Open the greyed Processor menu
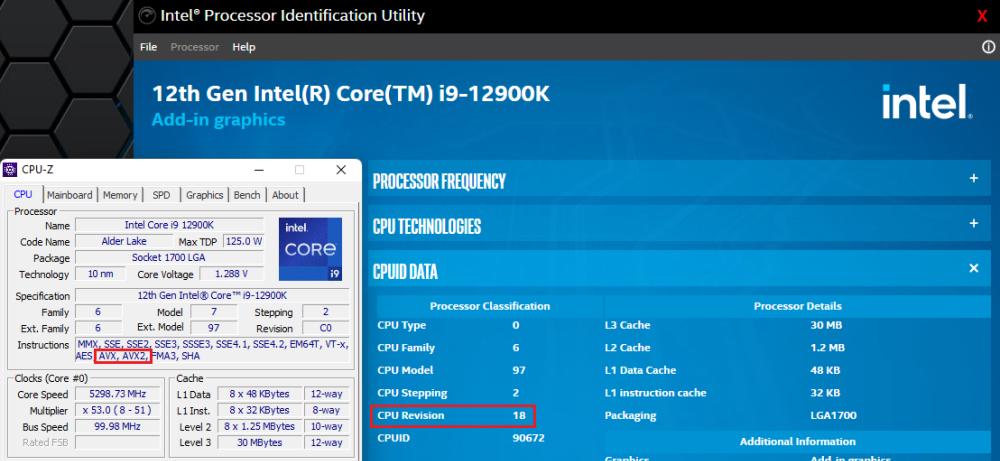 point(195,47)
